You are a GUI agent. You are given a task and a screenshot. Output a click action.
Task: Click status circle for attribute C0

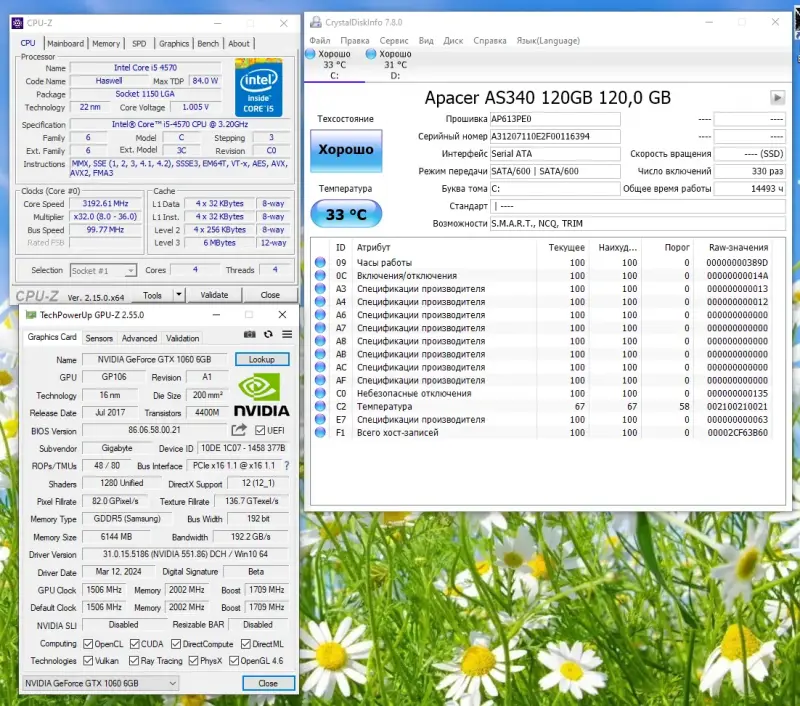tap(320, 393)
